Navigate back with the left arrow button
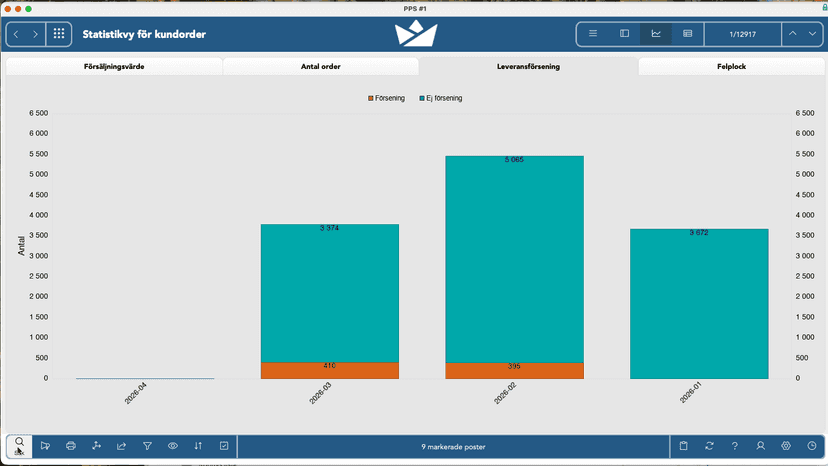 (x=16, y=34)
